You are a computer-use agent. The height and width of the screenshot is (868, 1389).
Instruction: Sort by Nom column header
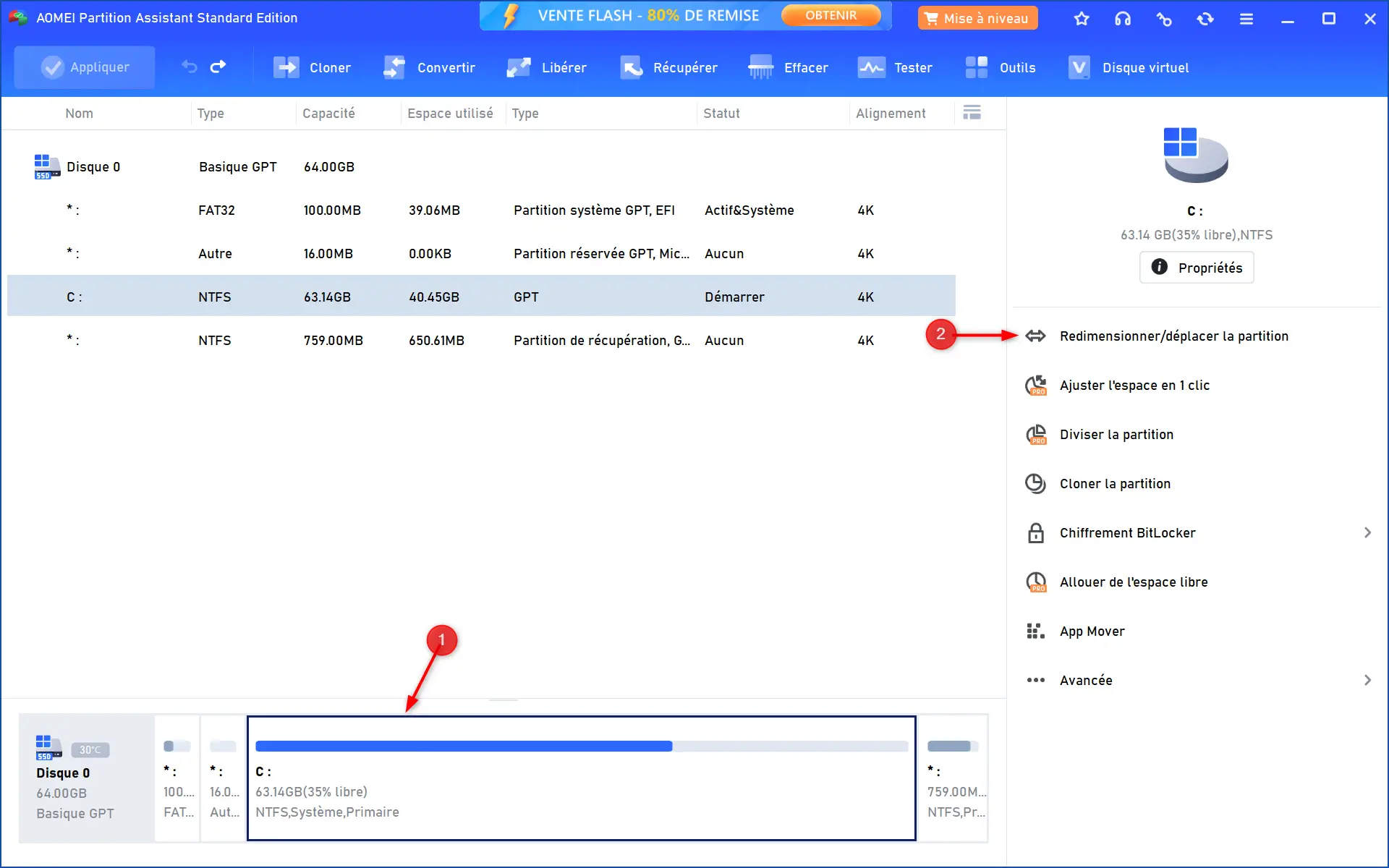pos(79,114)
